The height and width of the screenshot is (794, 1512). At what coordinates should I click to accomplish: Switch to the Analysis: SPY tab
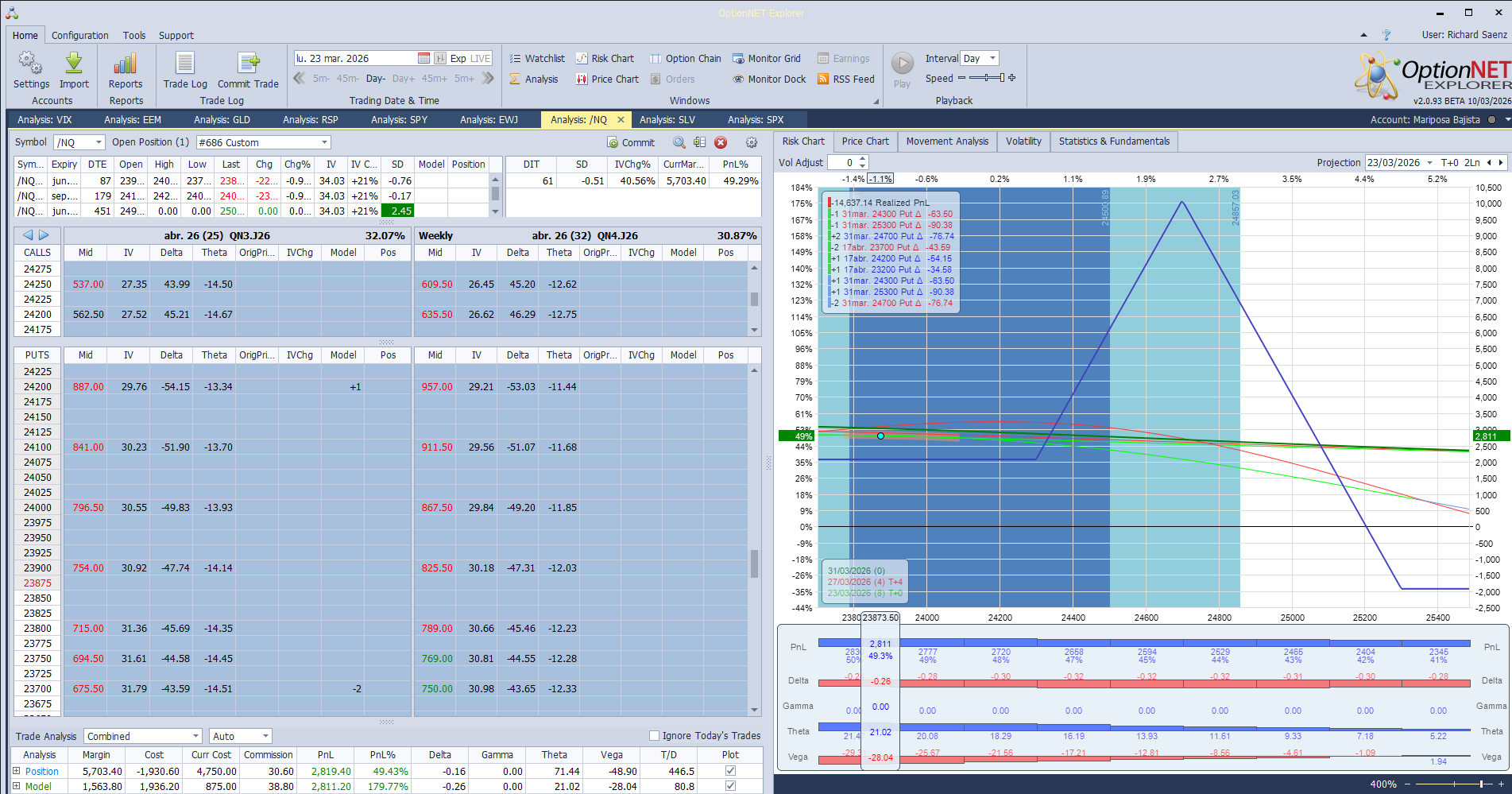(x=399, y=119)
